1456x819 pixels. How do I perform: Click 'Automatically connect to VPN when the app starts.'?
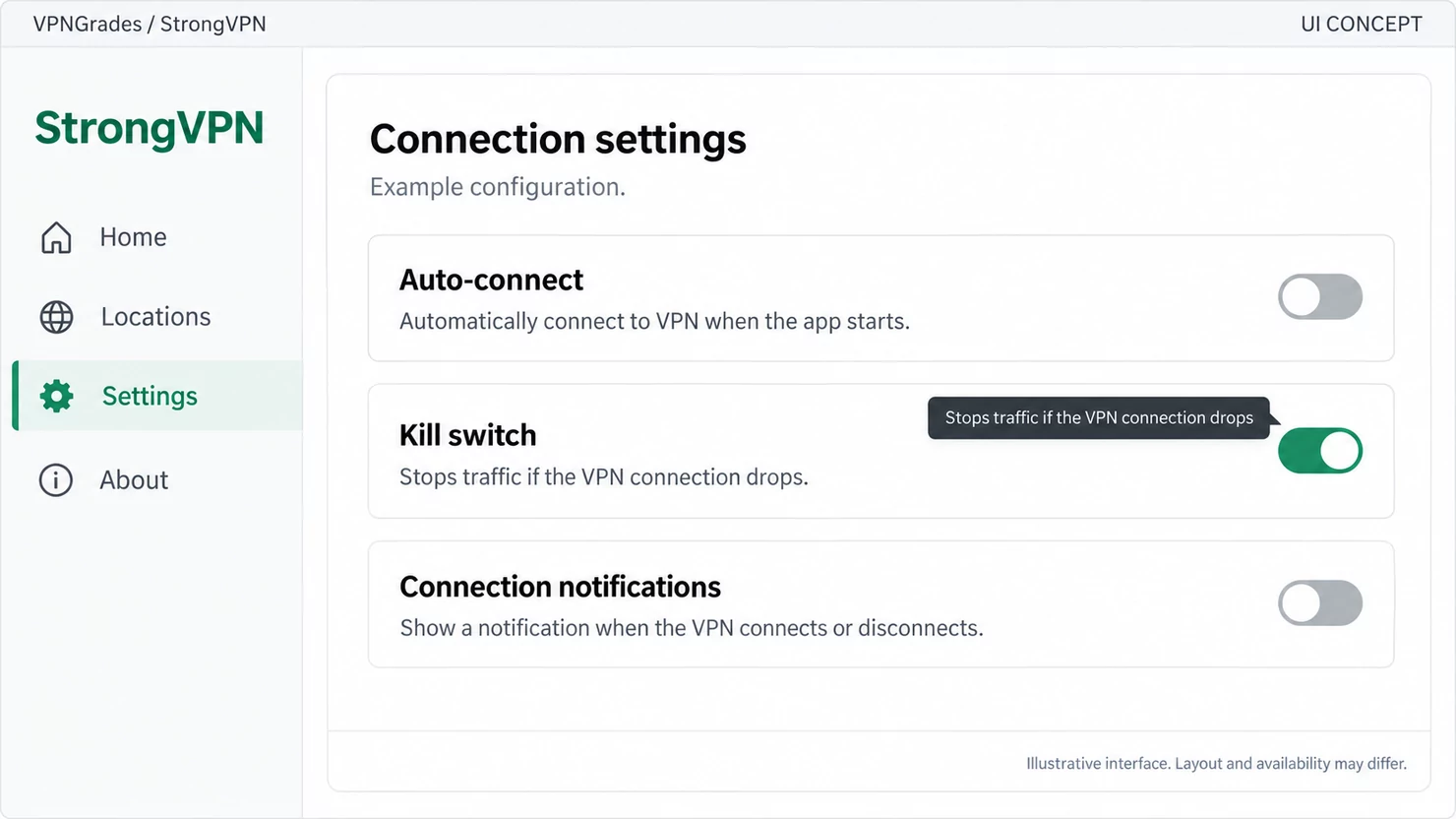(654, 321)
